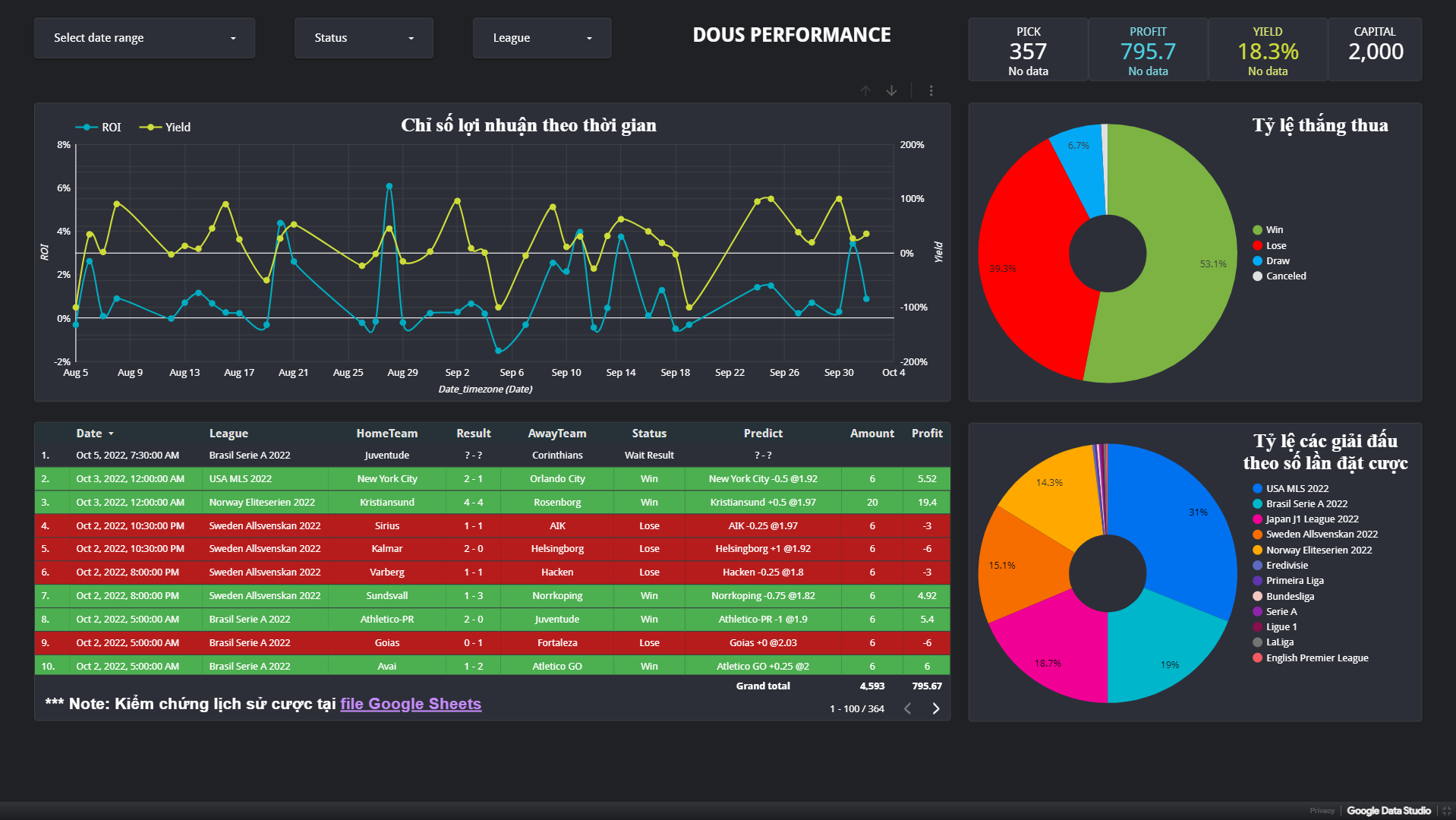Click the Privacy link in footer
The image size is (1456, 820).
click(1322, 811)
